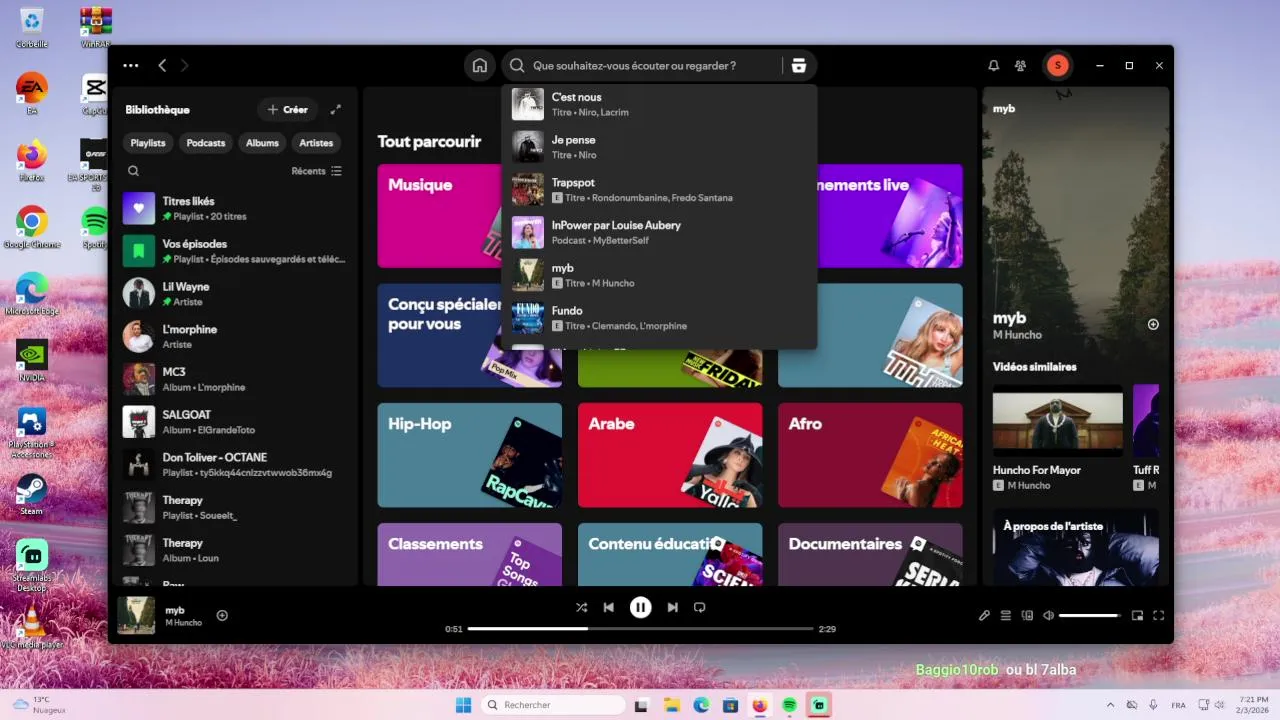Open the MC3 album
This screenshot has width=1280, height=720.
(x=235, y=379)
